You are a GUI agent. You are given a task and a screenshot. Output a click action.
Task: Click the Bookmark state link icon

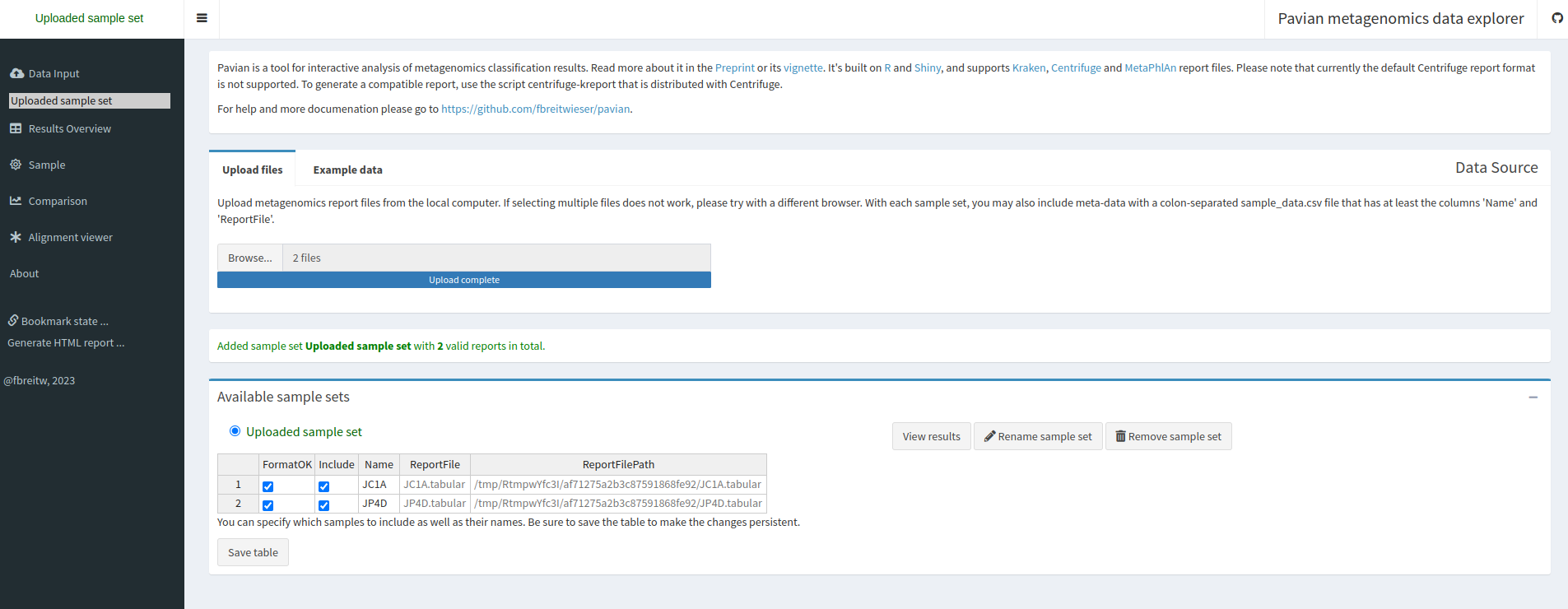(x=13, y=321)
